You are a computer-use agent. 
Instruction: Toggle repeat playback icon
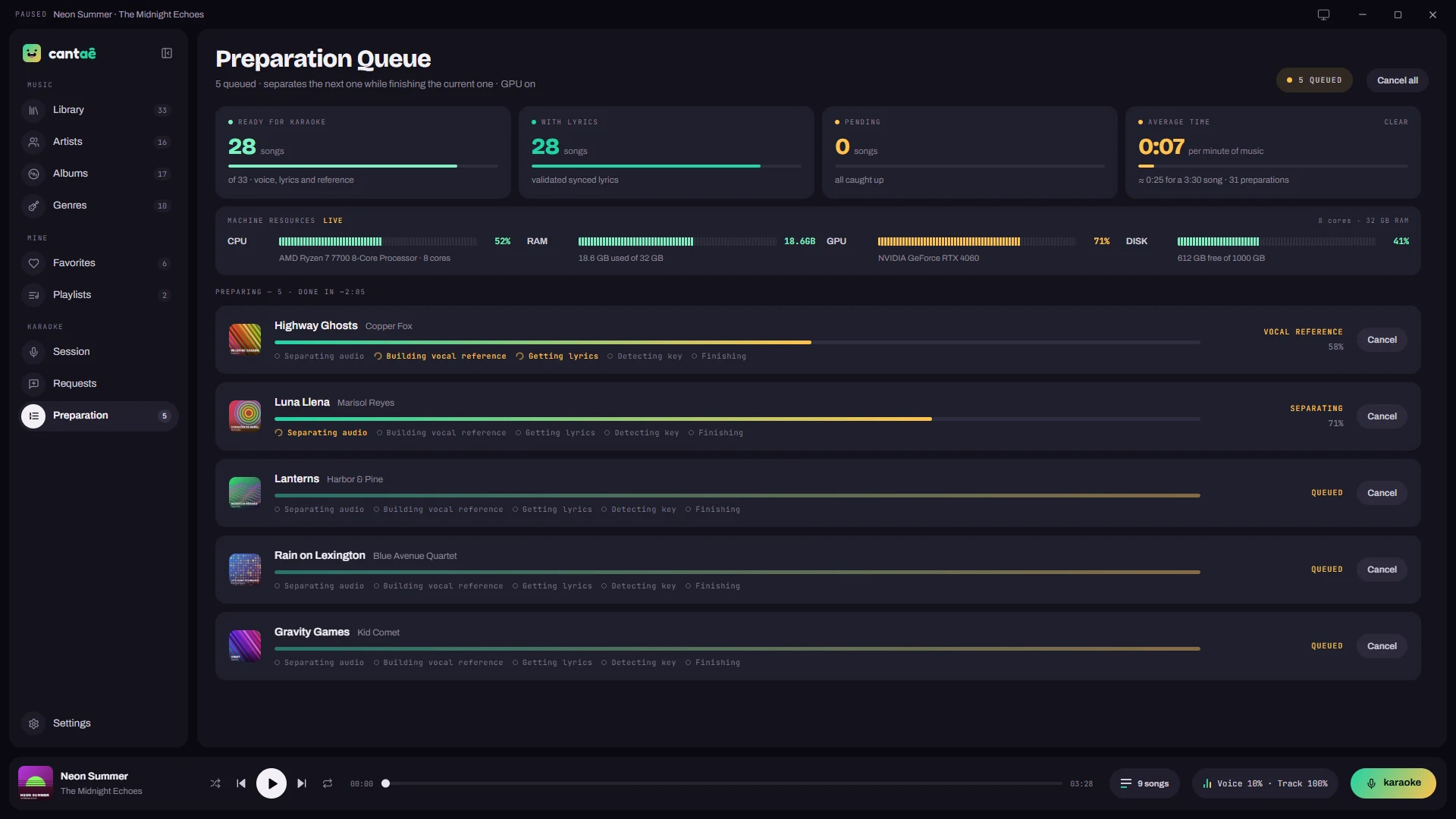[328, 783]
